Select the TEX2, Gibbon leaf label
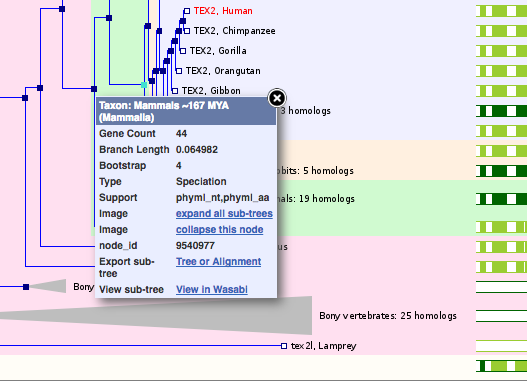Image resolution: width=527 pixels, height=381 pixels. coord(211,91)
